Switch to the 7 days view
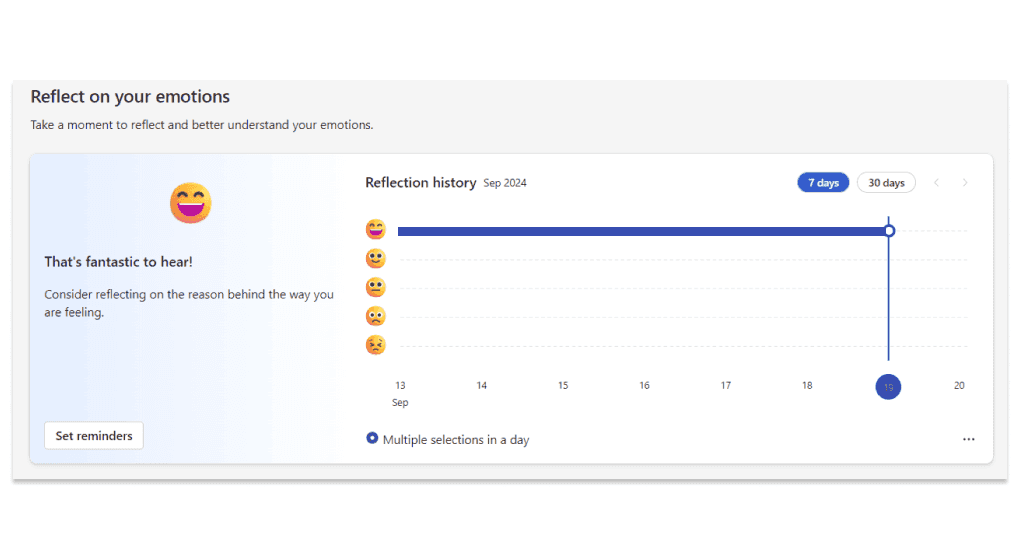Screen dimensions: 1020x560 click(x=823, y=183)
